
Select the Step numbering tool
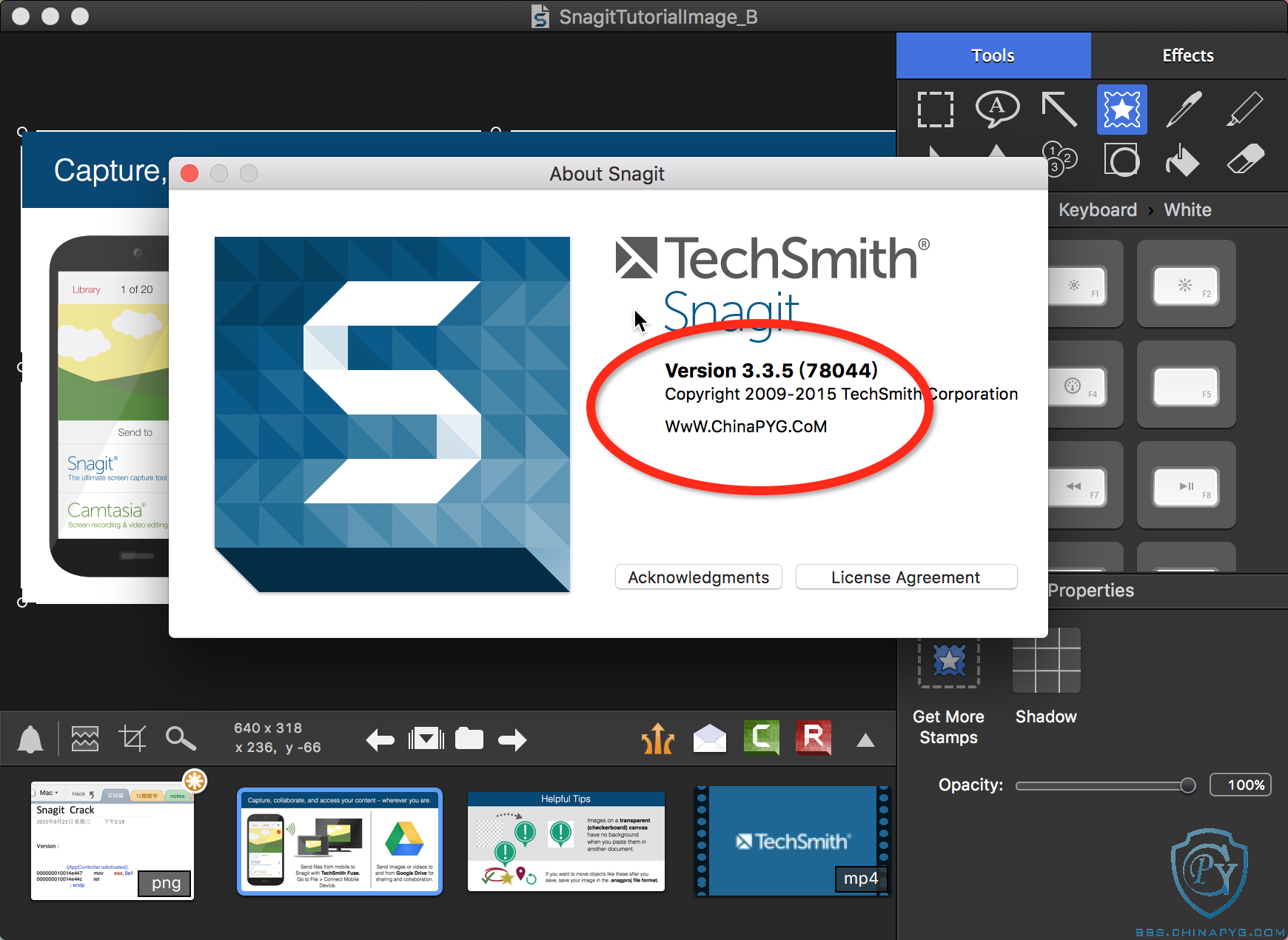click(x=1059, y=159)
